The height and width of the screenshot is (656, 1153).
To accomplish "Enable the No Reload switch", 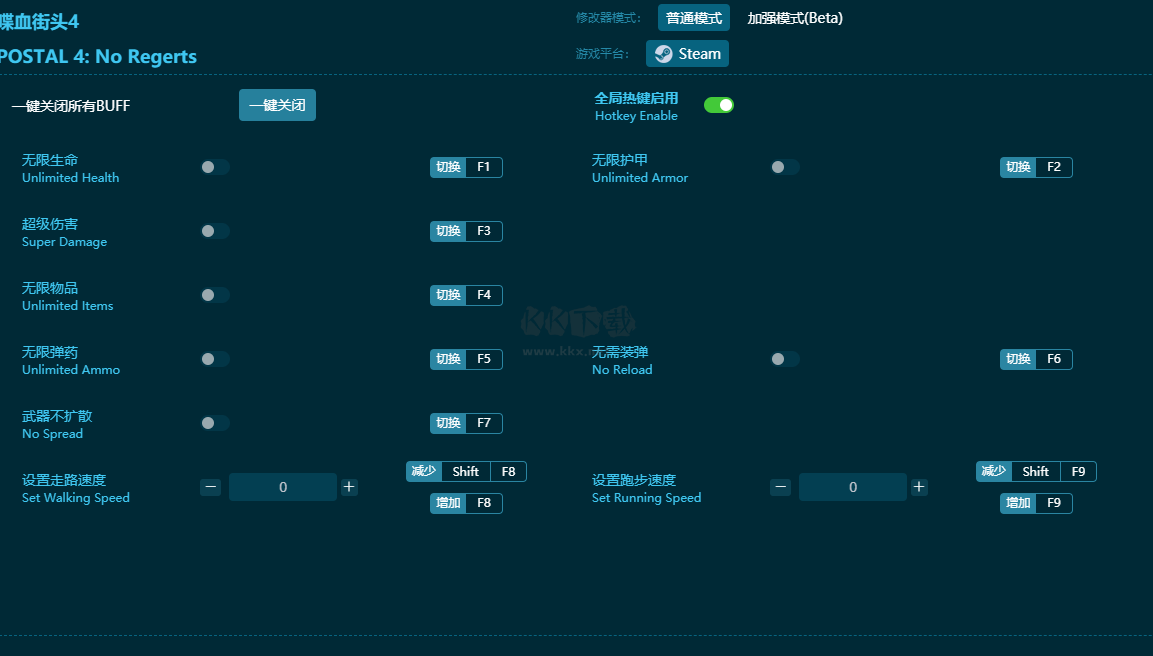I will click(785, 359).
